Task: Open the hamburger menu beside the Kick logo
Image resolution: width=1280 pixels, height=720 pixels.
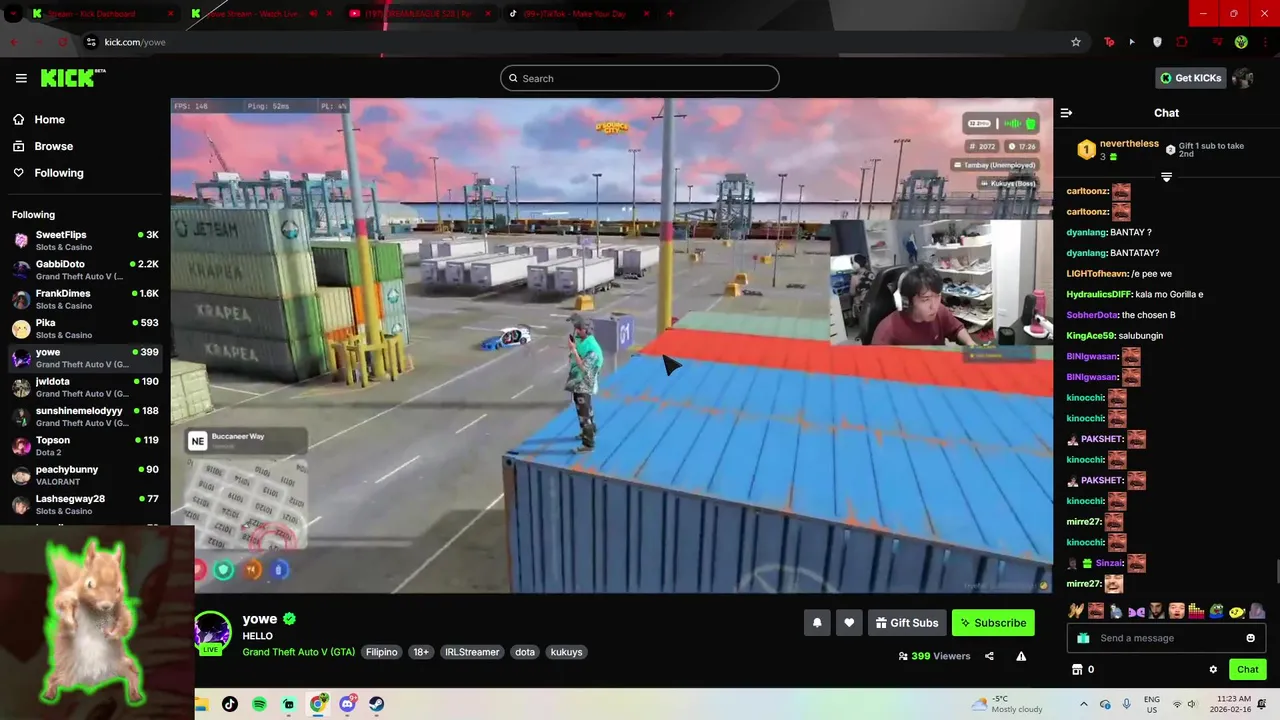Action: click(x=21, y=78)
